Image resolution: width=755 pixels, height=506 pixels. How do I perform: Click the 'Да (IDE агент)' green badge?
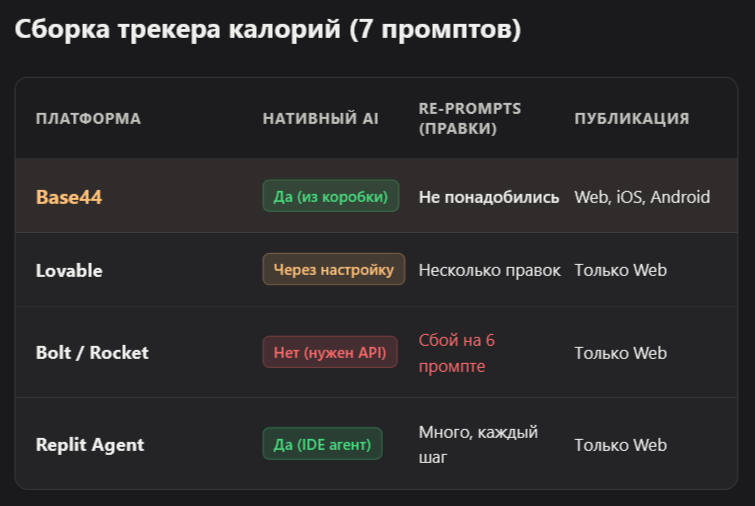322,444
